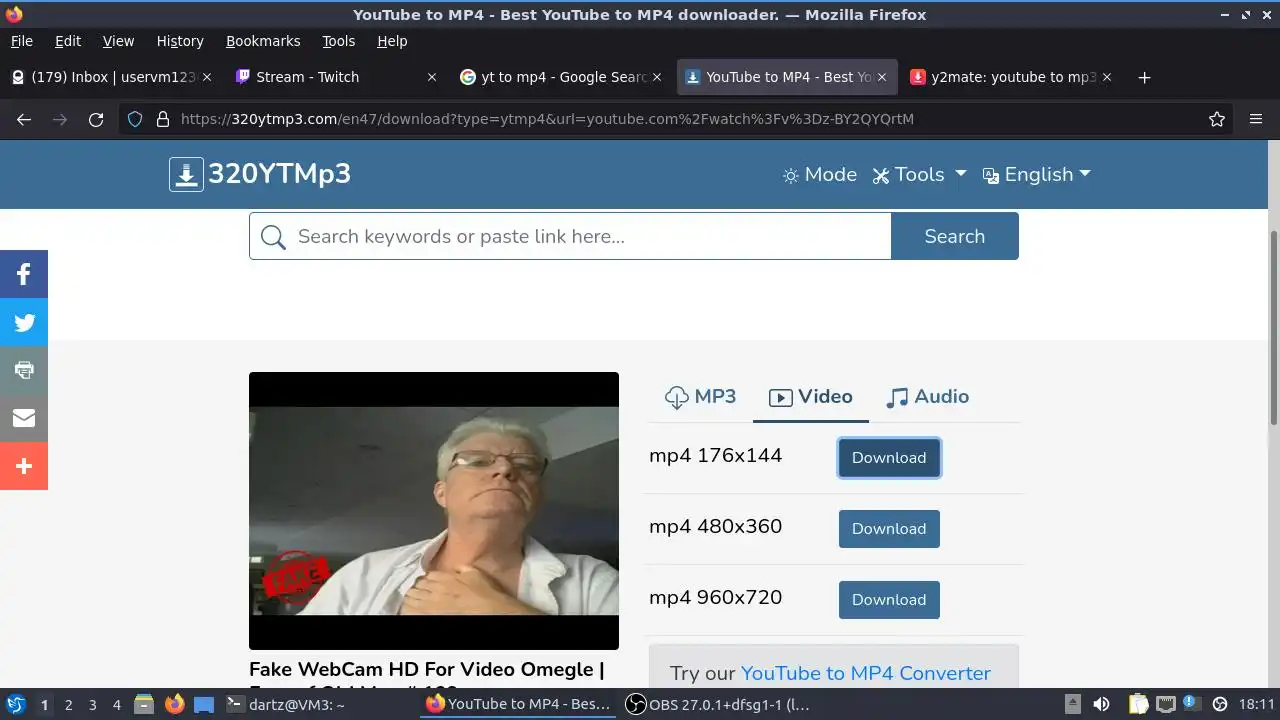The width and height of the screenshot is (1280, 720).
Task: Select the Audio format tab
Action: pos(928,397)
